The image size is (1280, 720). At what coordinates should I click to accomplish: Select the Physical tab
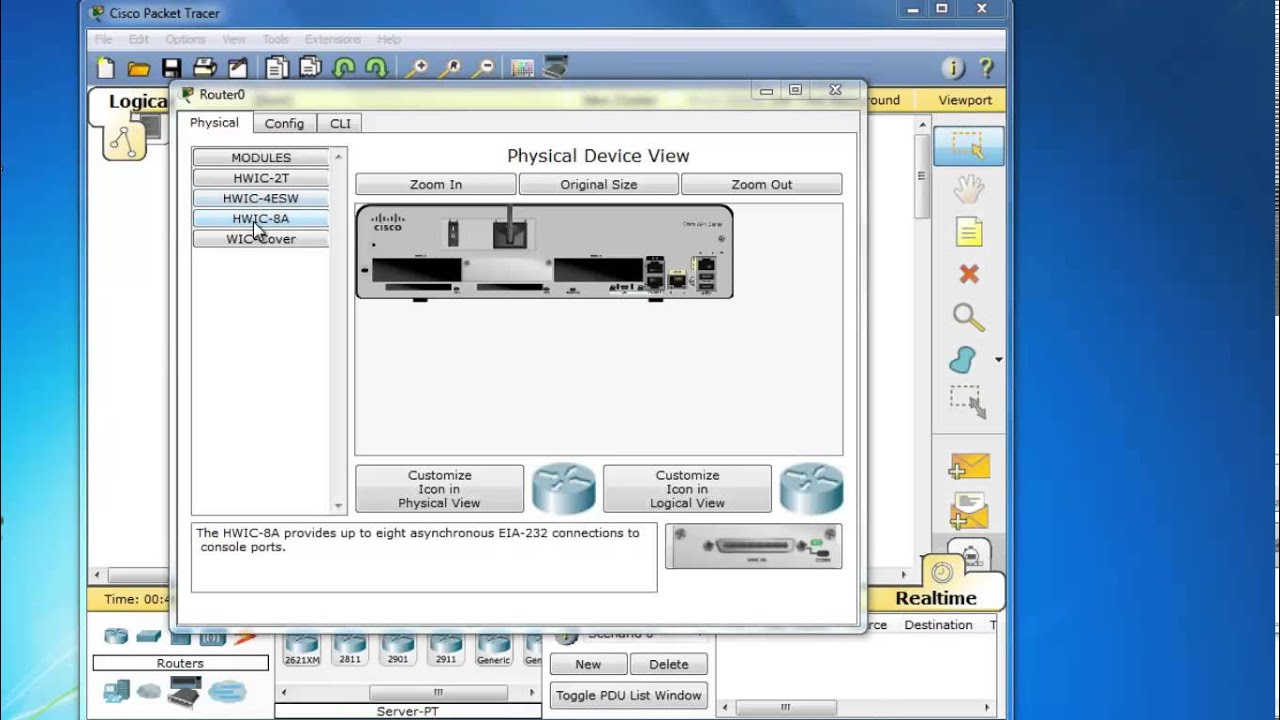click(214, 122)
